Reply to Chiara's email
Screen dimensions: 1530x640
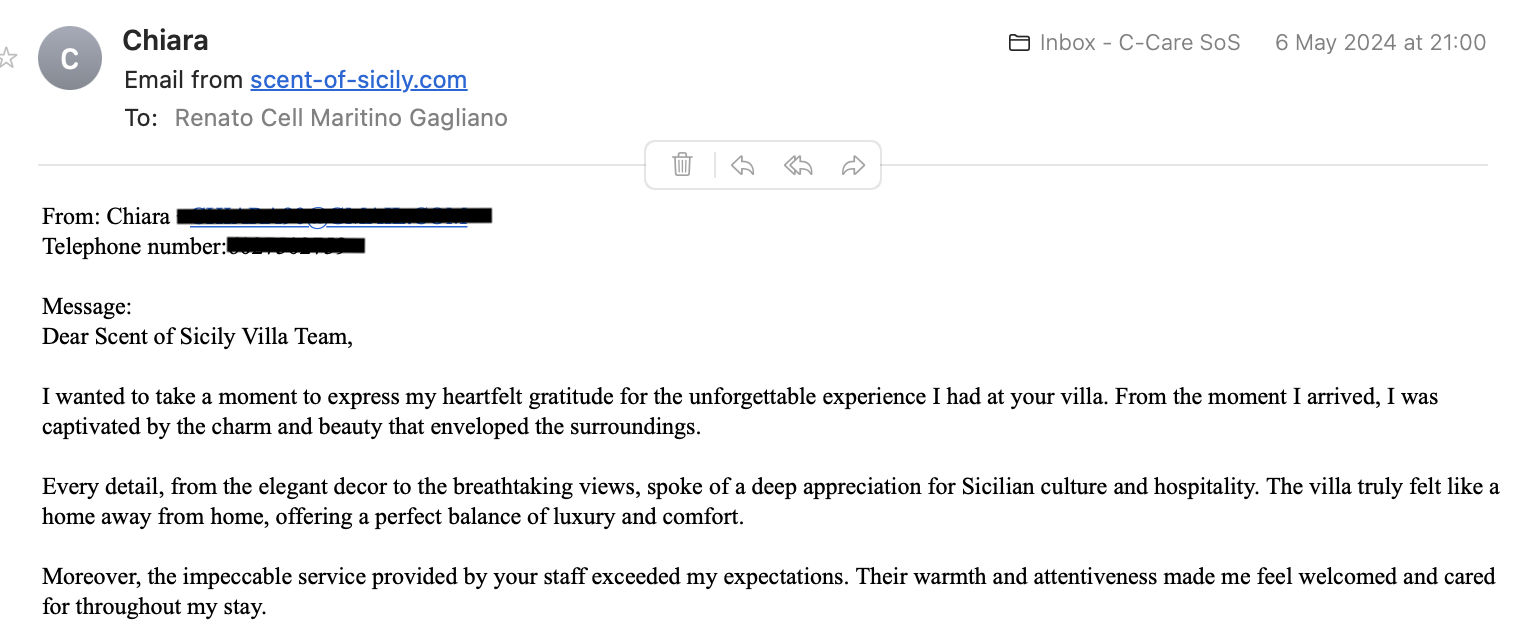742,165
